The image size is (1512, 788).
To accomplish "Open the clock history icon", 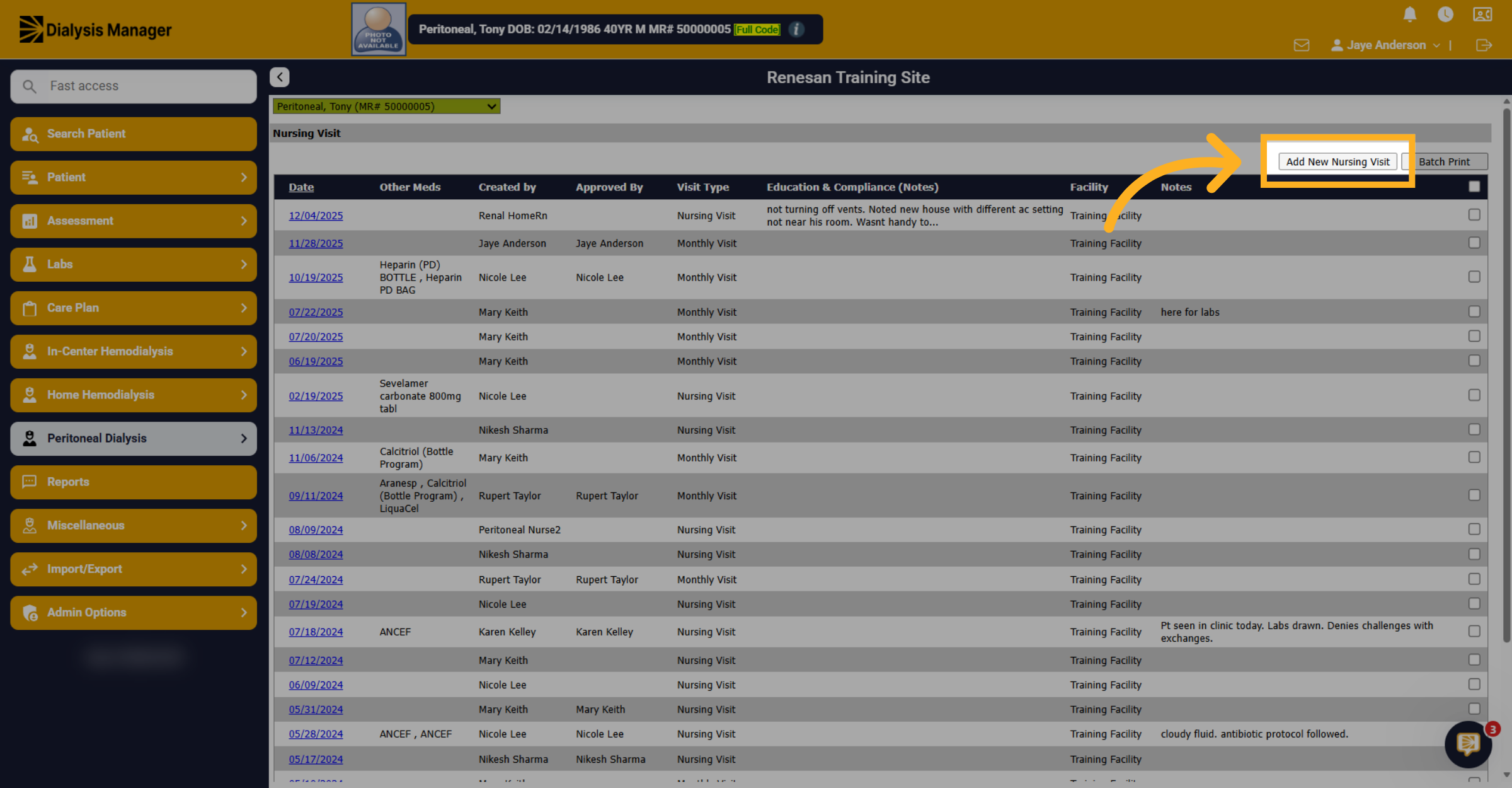I will [1445, 14].
